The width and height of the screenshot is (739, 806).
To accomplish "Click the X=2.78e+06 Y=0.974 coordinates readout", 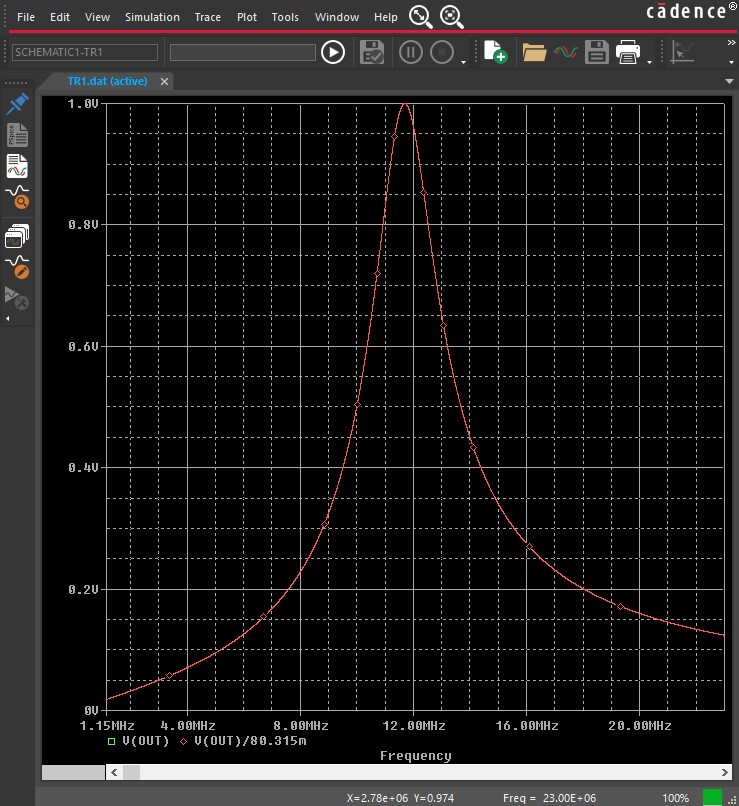I will click(x=400, y=798).
